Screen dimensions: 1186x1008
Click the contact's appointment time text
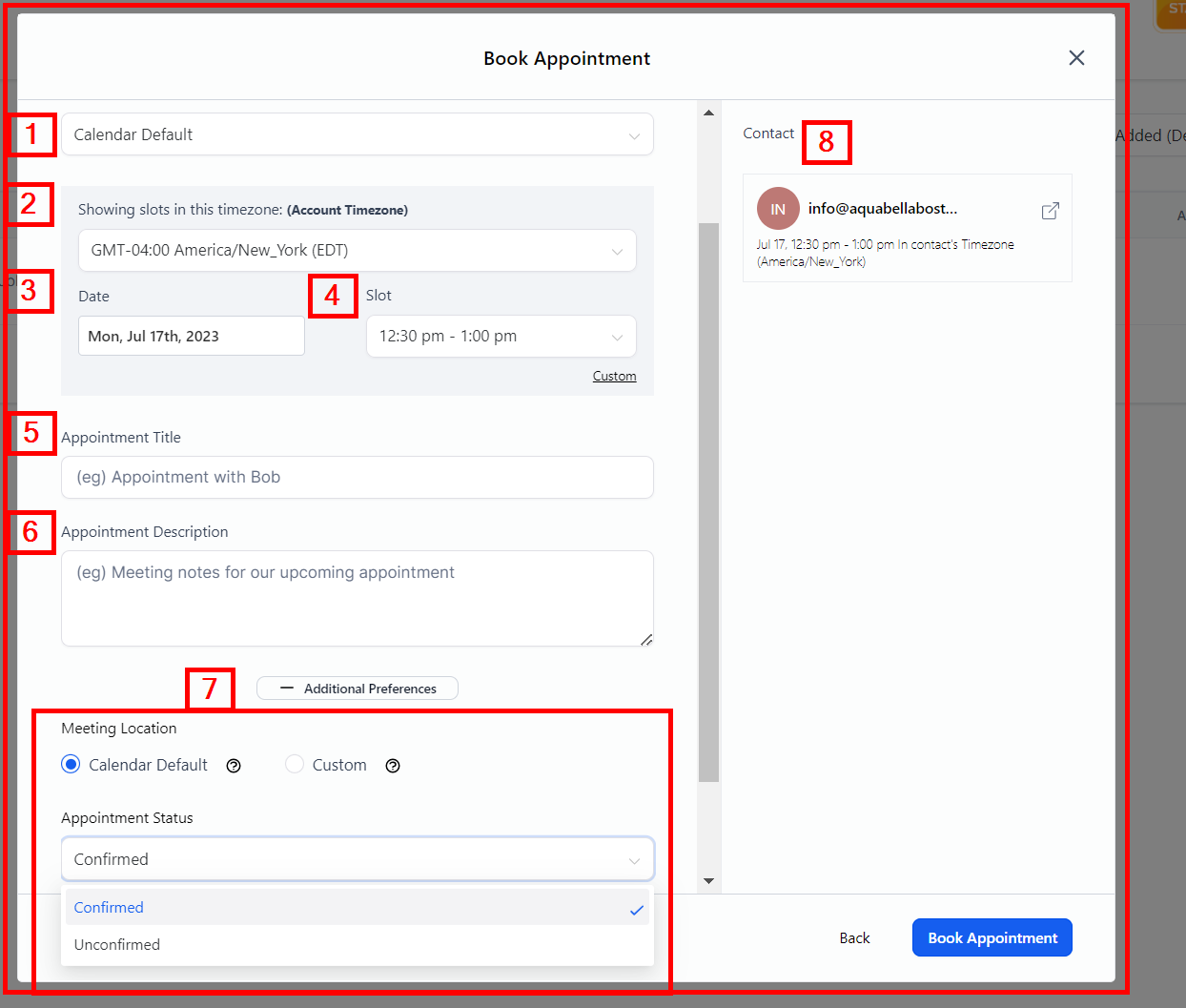pos(886,253)
